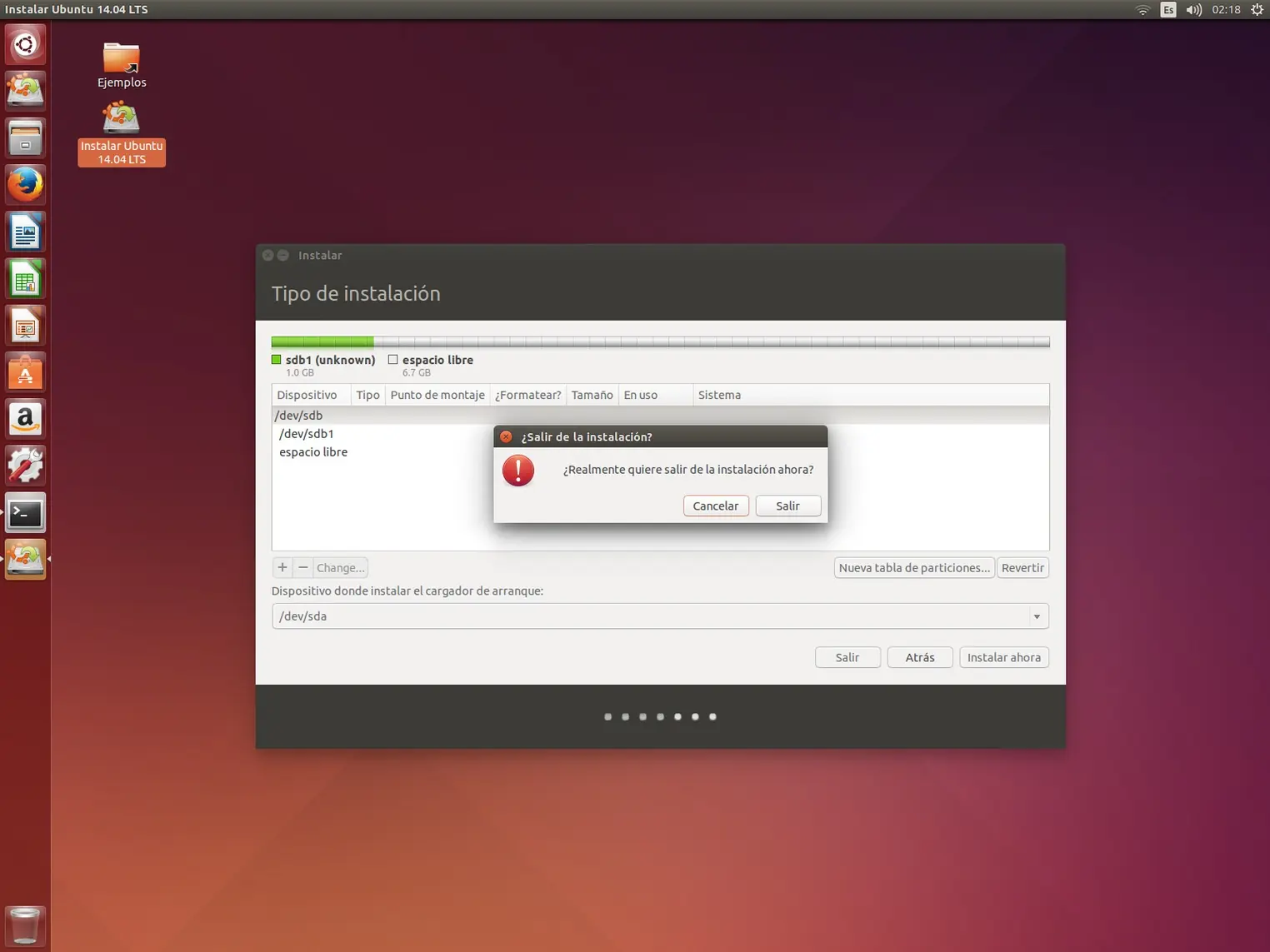Click the red warning icon in the dialog

(518, 471)
